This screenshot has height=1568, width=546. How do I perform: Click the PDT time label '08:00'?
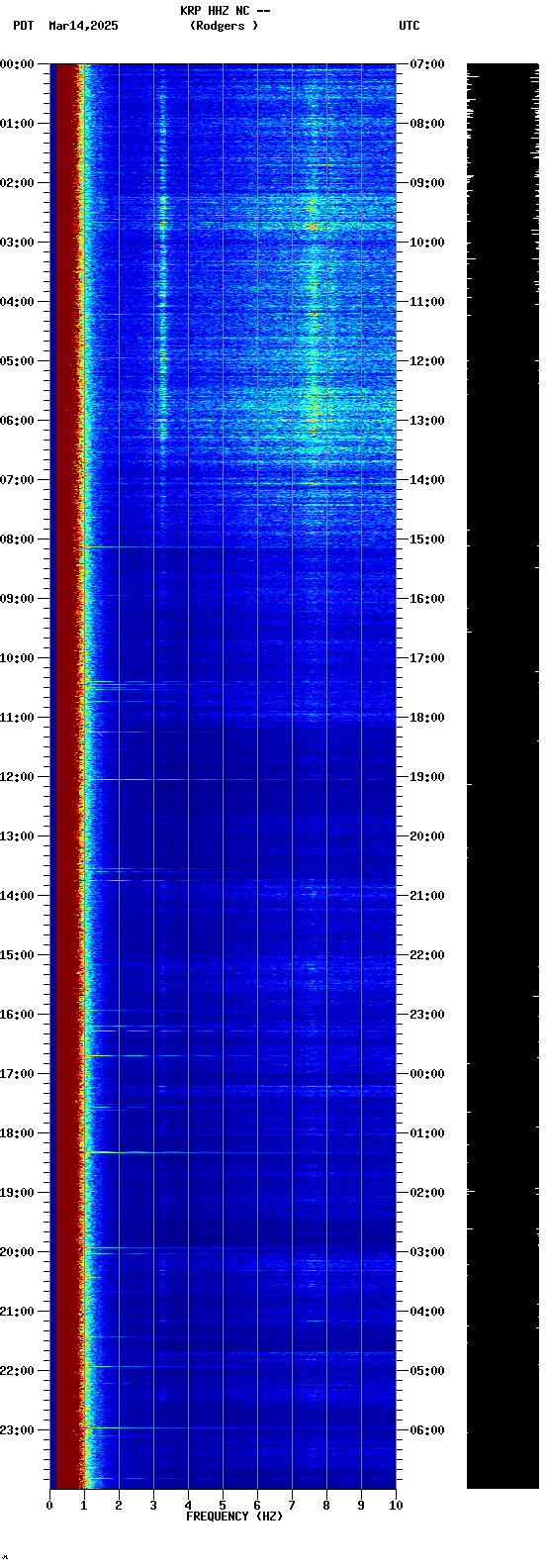[x=17, y=539]
